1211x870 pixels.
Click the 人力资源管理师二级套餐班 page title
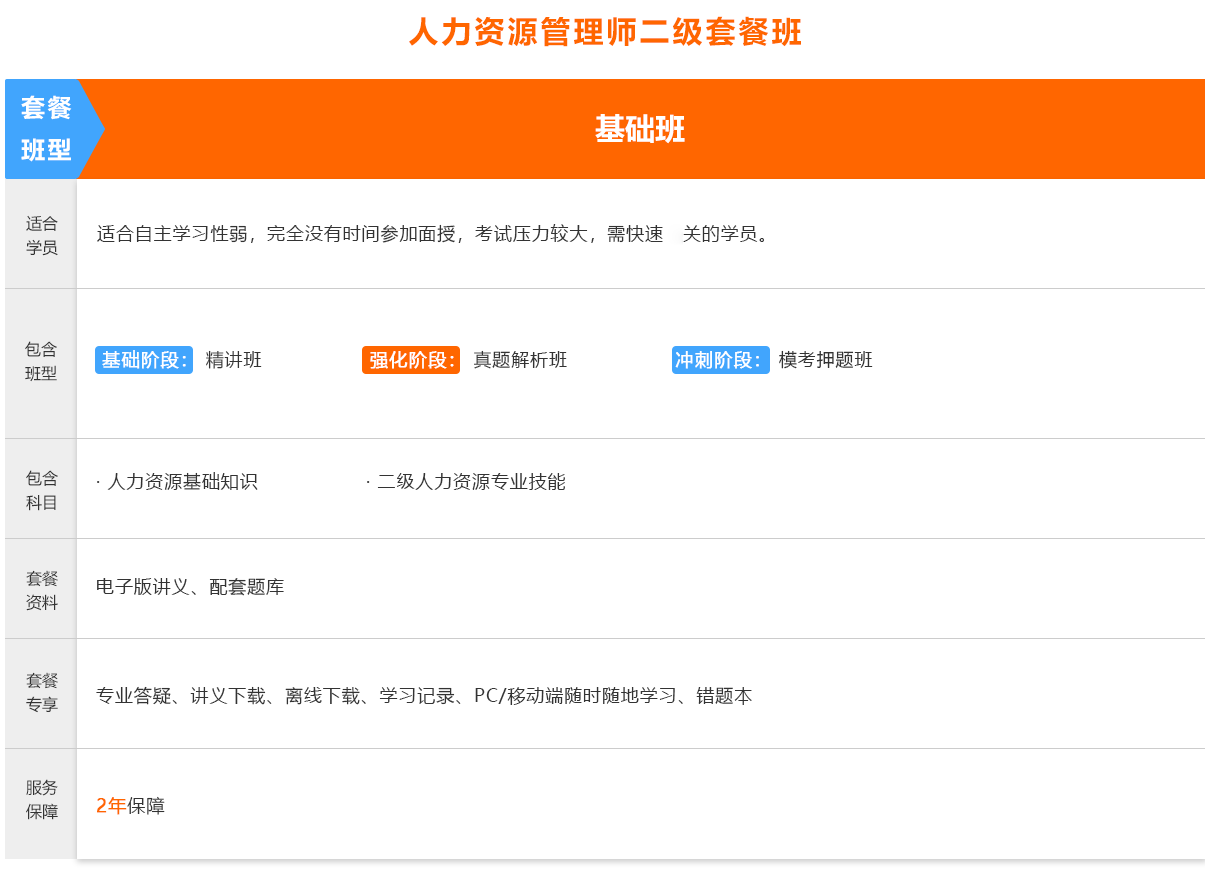coord(605,32)
